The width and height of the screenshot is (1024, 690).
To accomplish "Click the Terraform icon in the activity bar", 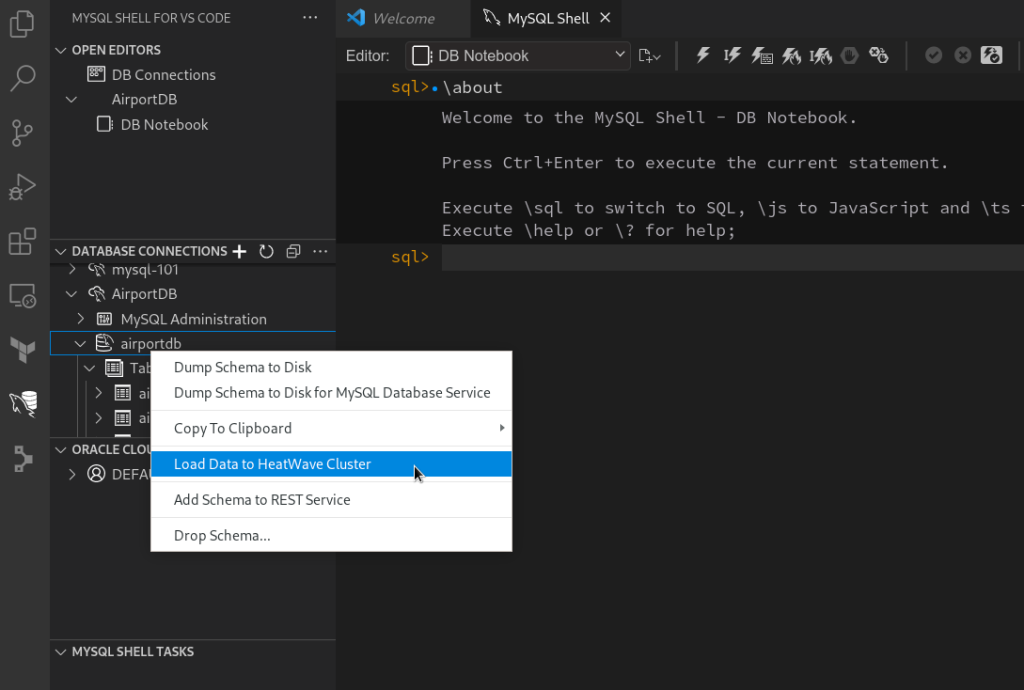I will [22, 348].
